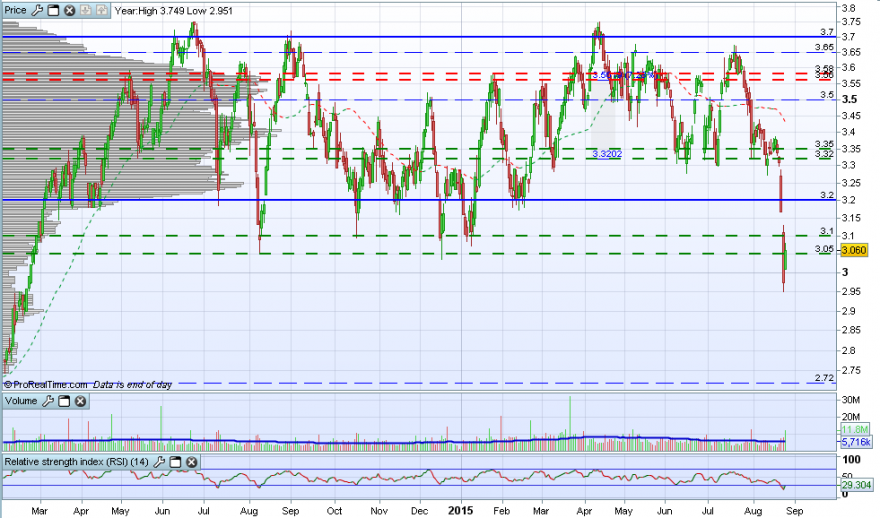The width and height of the screenshot is (880, 518).
Task: Click the Nov label on time axis
Action: pyautogui.click(x=379, y=511)
